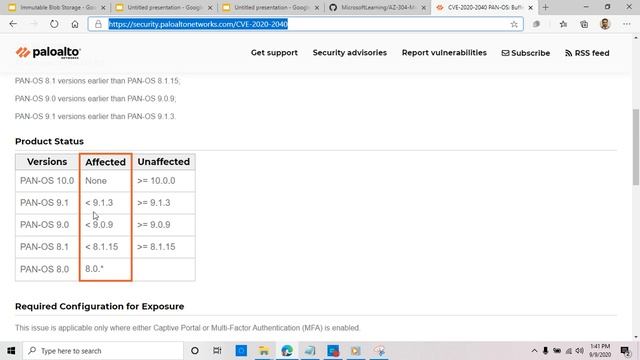Close the MicrosoftLearning GitHub tab
The height and width of the screenshot is (360, 640).
(423, 7)
